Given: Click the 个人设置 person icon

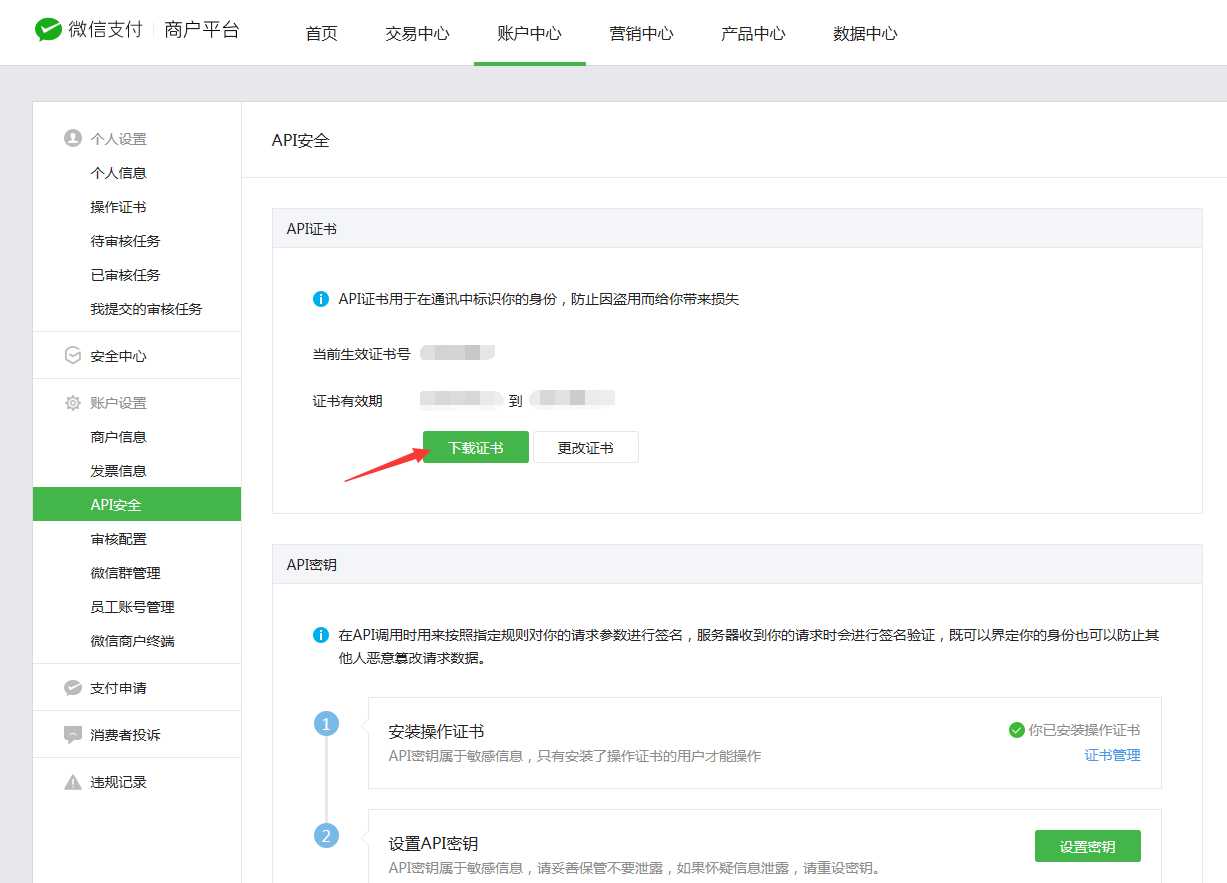Looking at the screenshot, I should (72, 138).
